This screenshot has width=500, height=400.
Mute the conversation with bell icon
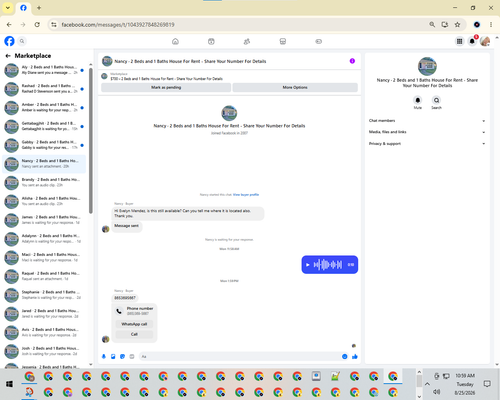point(418,100)
